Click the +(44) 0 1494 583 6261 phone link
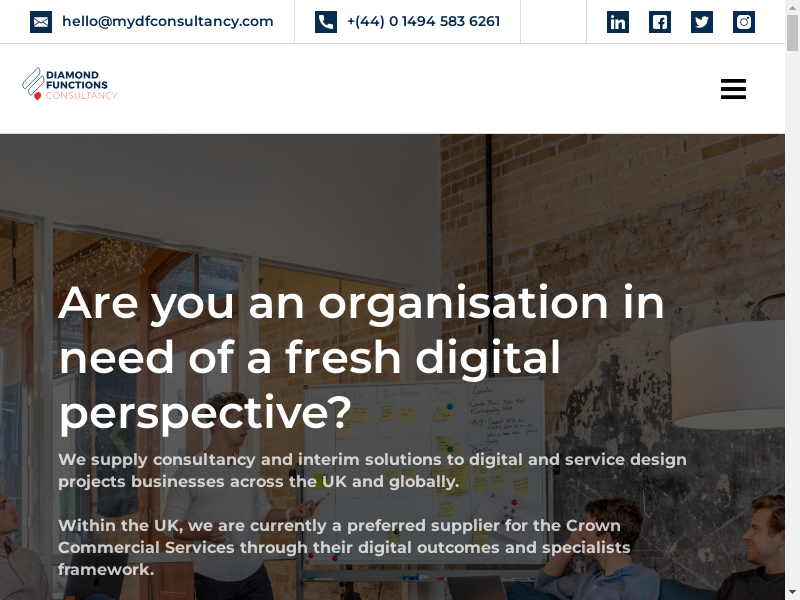The image size is (800, 600). coord(423,21)
